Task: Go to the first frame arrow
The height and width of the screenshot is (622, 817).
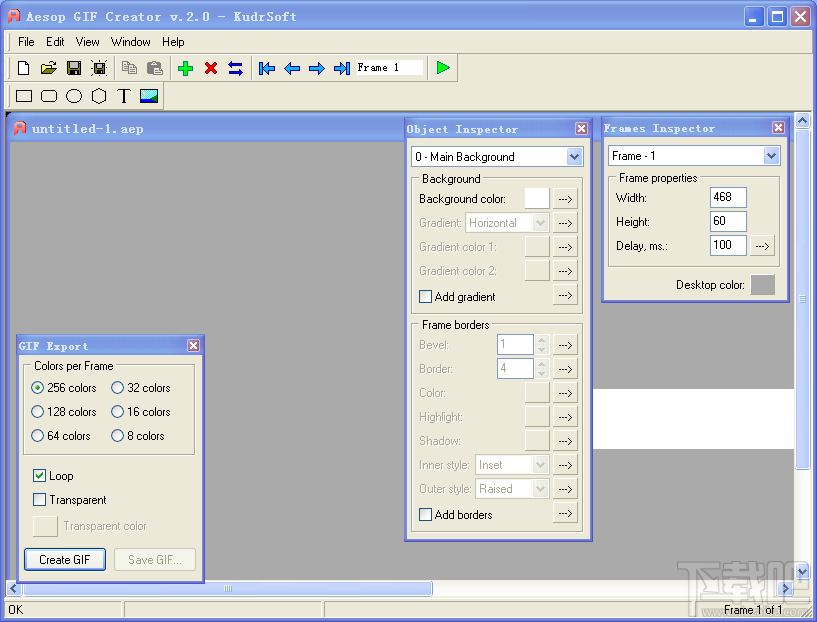Action: pyautogui.click(x=266, y=68)
